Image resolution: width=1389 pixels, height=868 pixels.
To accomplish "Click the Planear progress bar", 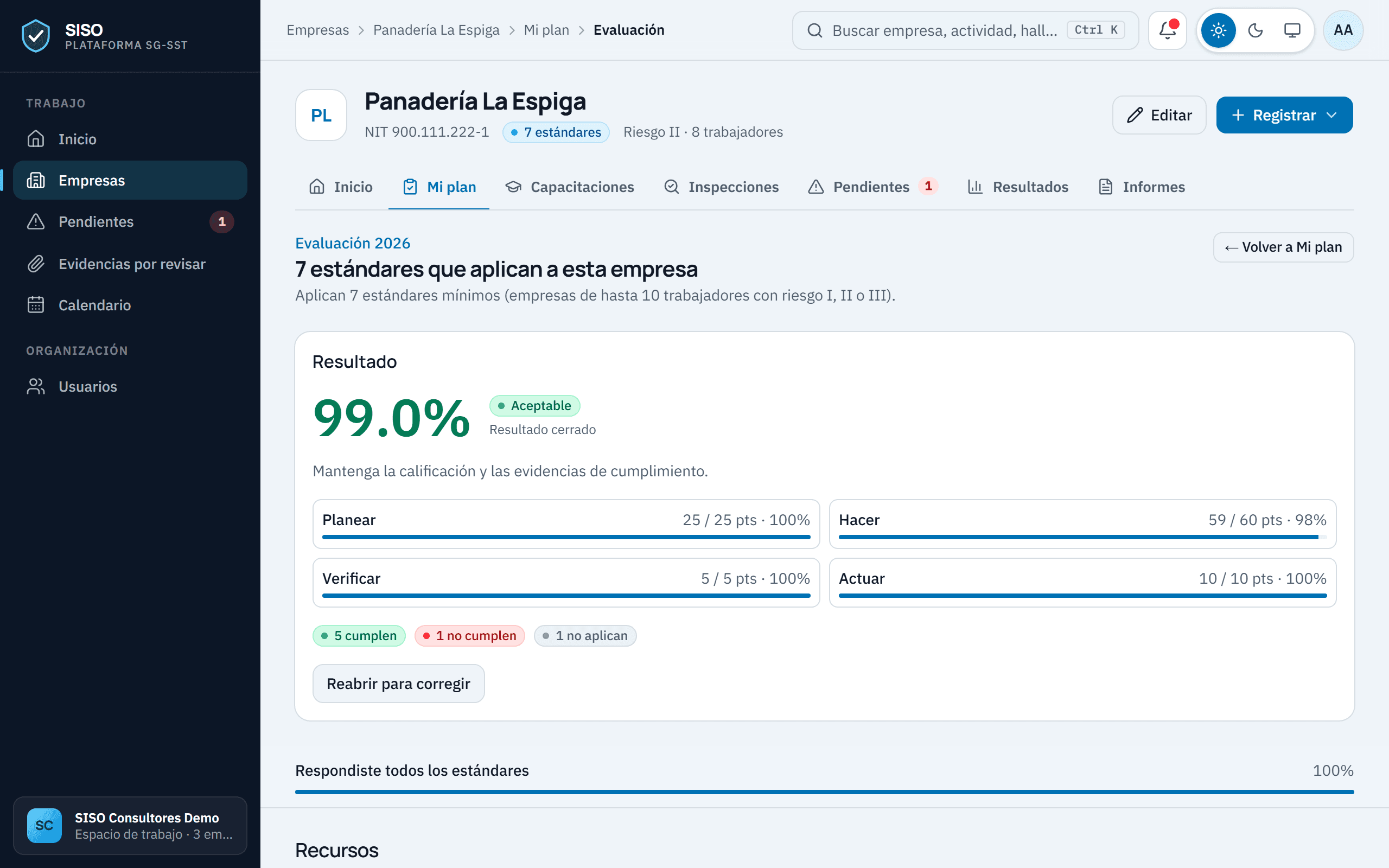I will [x=566, y=537].
